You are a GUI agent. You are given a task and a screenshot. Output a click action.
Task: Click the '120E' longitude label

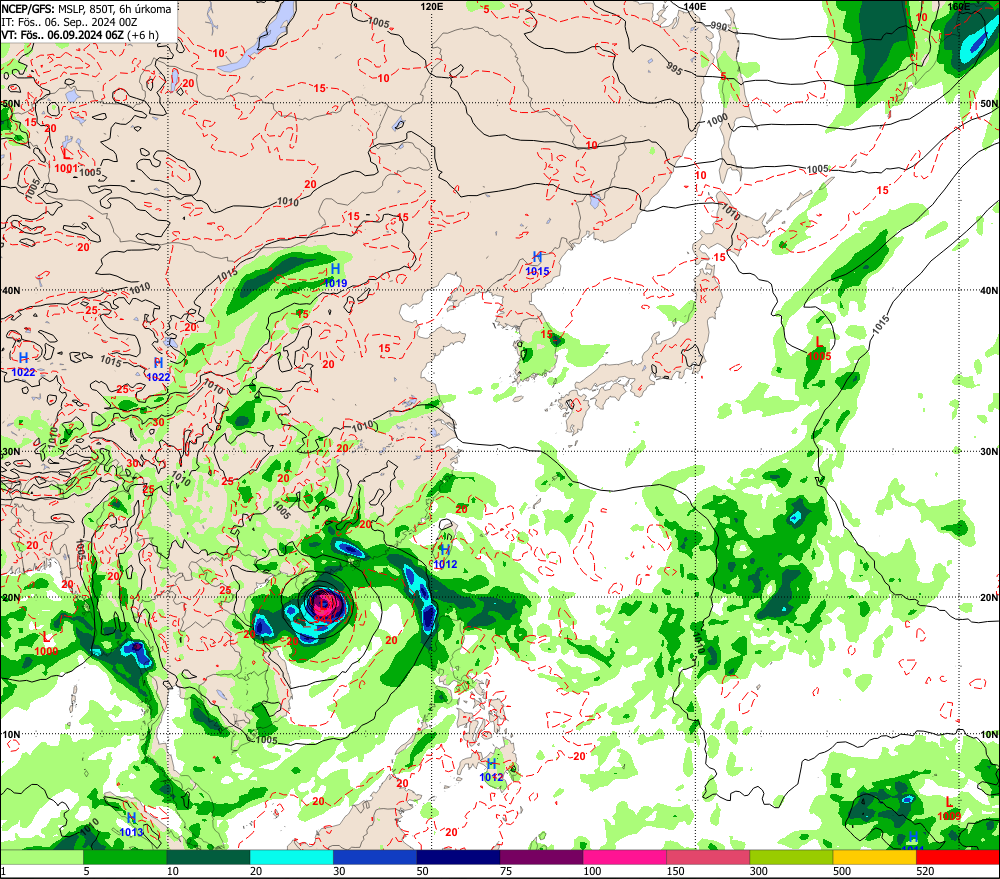(432, 6)
